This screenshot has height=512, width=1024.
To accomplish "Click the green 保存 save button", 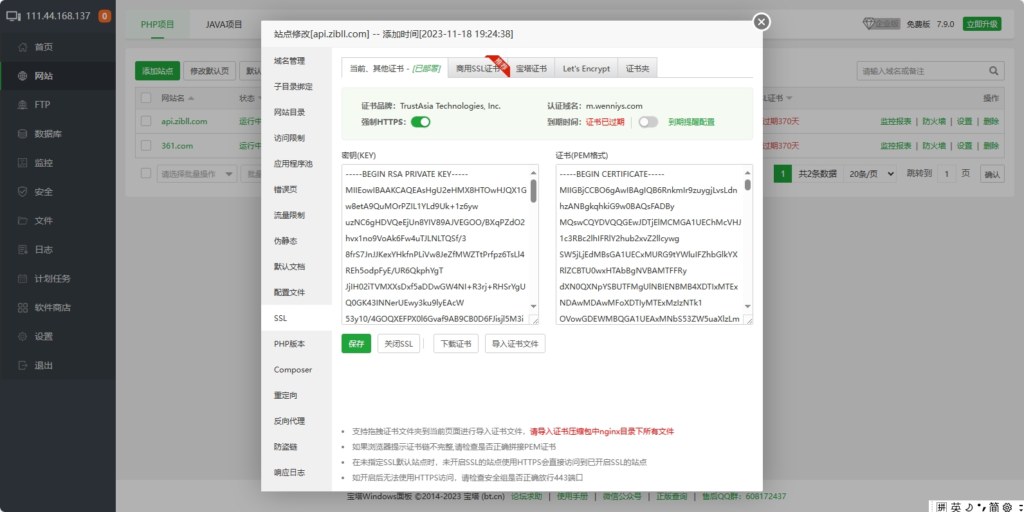I will tap(355, 344).
